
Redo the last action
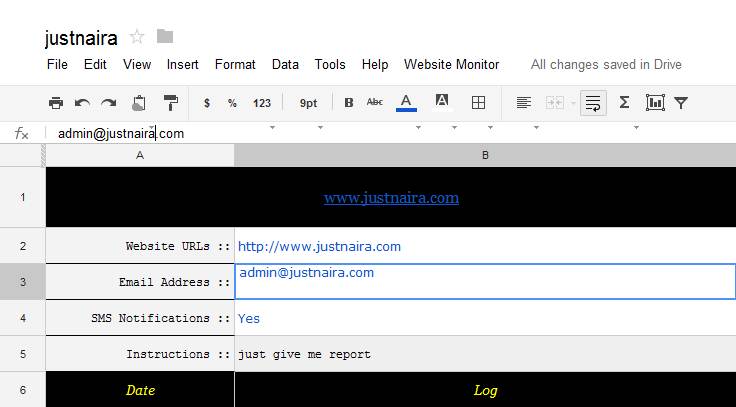(x=109, y=102)
